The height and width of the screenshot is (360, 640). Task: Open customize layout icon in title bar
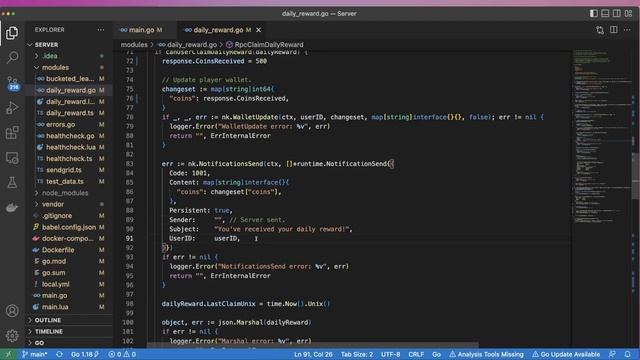click(x=629, y=13)
